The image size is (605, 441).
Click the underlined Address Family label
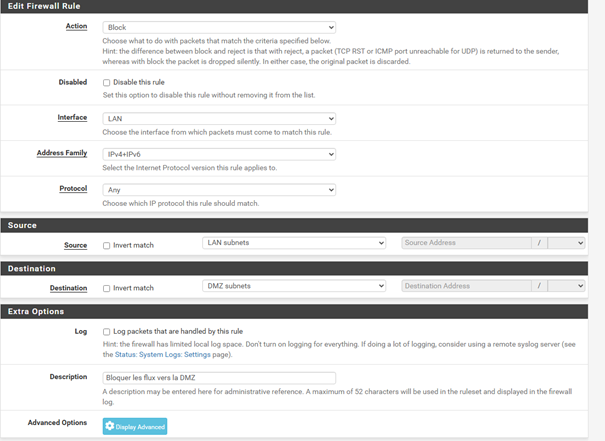(x=61, y=153)
